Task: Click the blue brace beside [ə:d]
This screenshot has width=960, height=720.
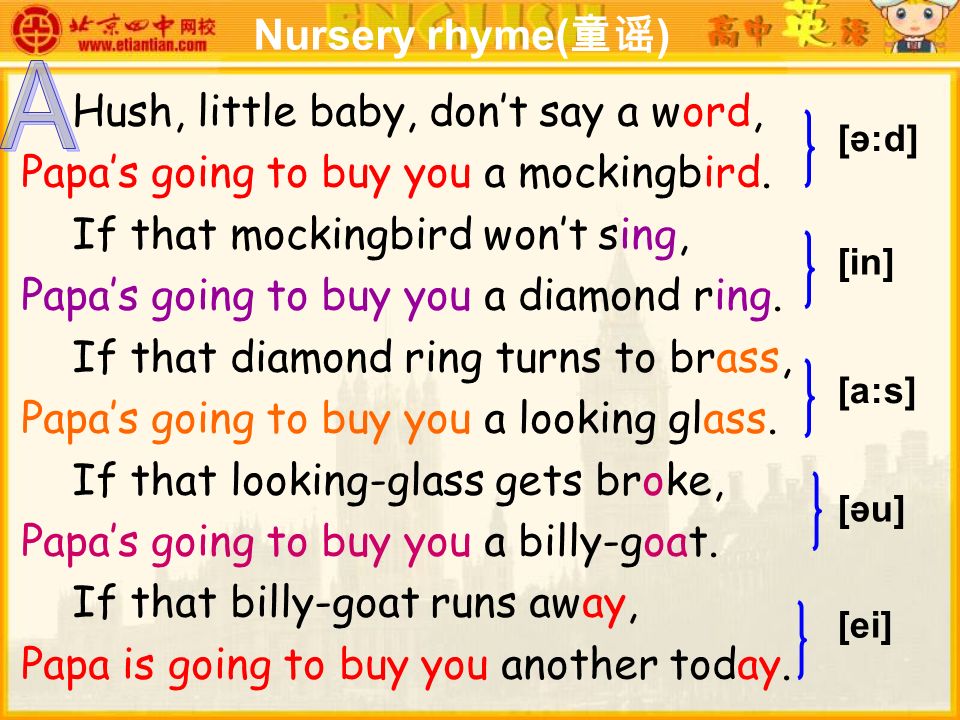Action: pos(810,149)
